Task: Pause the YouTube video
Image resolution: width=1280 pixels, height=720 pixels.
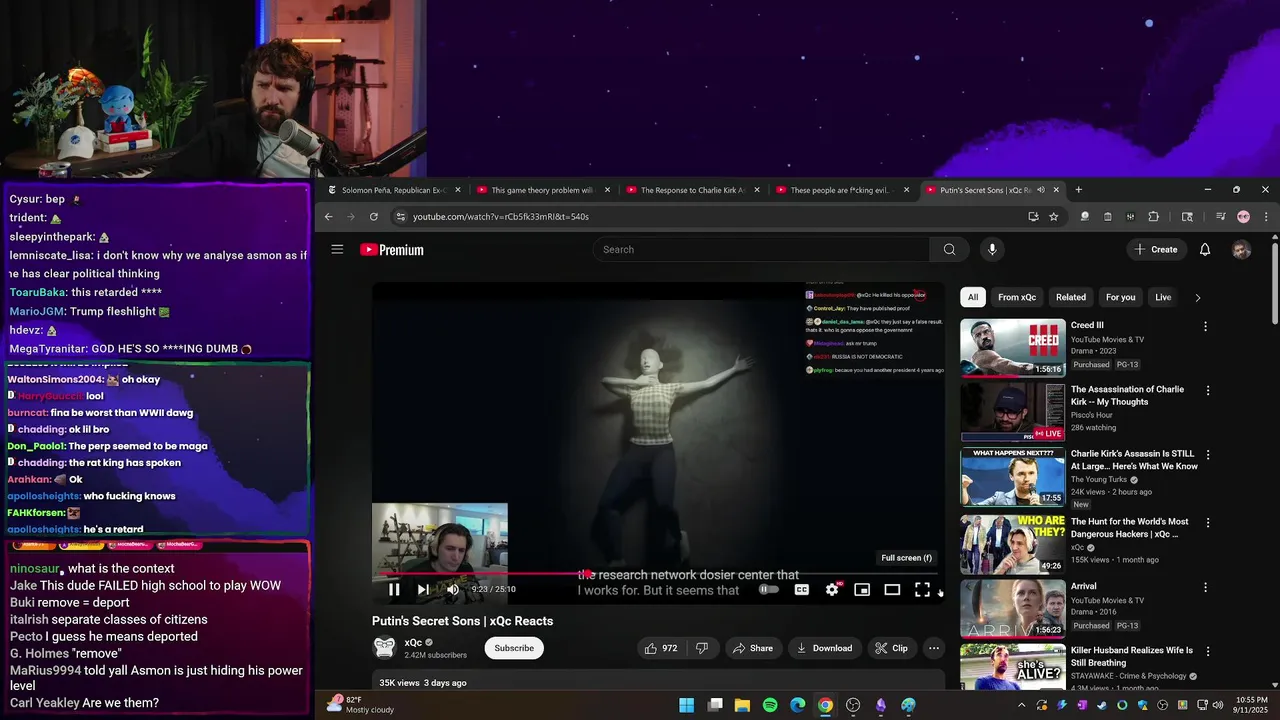Action: tap(394, 590)
